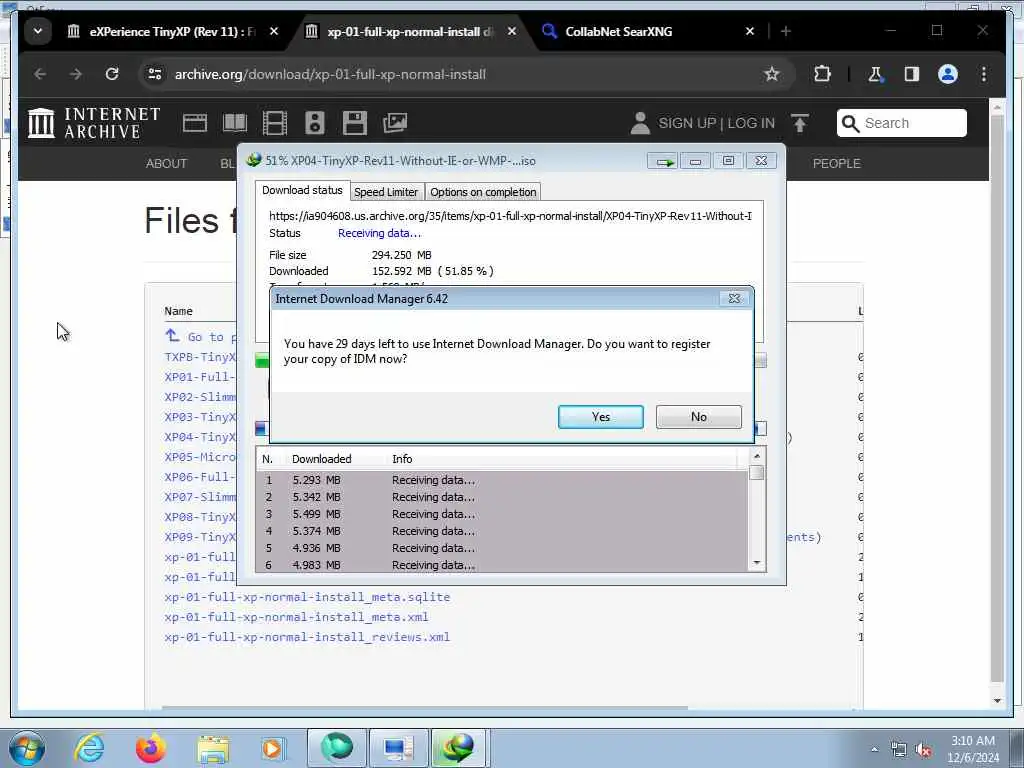The image size is (1024, 768).
Task: Click the LOG IN link
Action: pos(751,123)
